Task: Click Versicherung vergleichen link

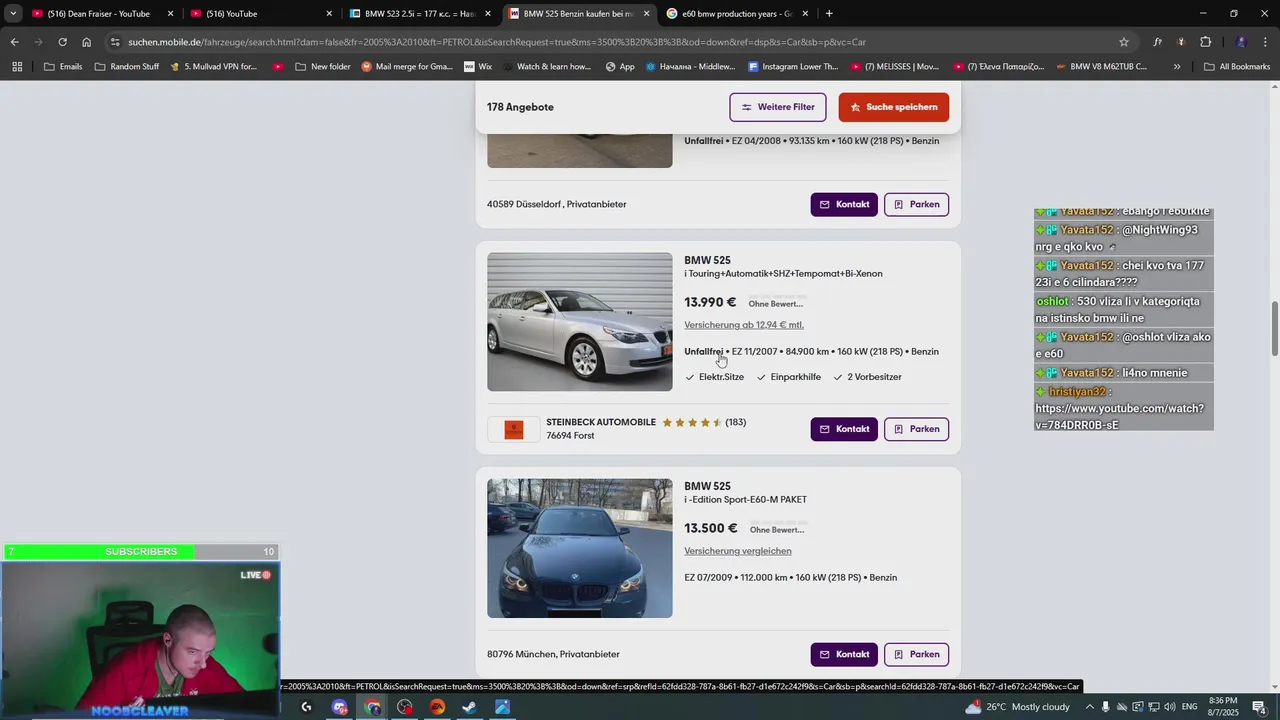Action: click(x=738, y=551)
